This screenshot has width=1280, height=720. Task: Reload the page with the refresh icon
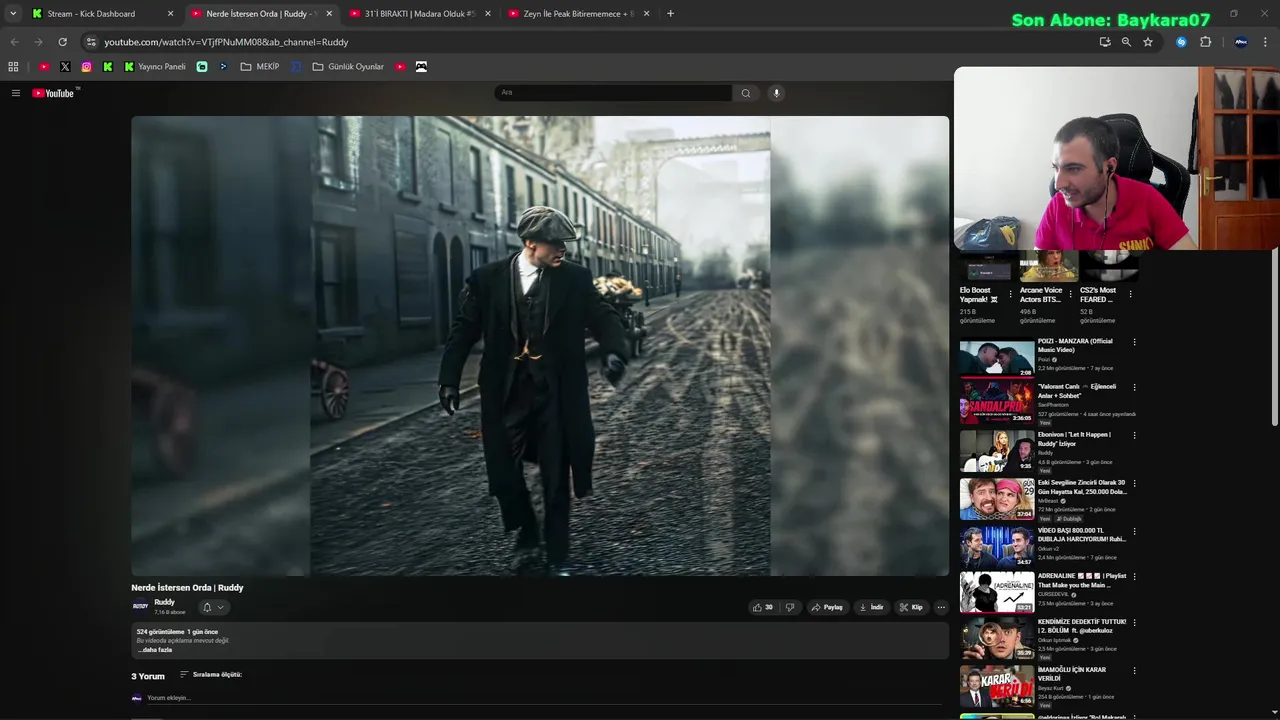pyautogui.click(x=62, y=42)
